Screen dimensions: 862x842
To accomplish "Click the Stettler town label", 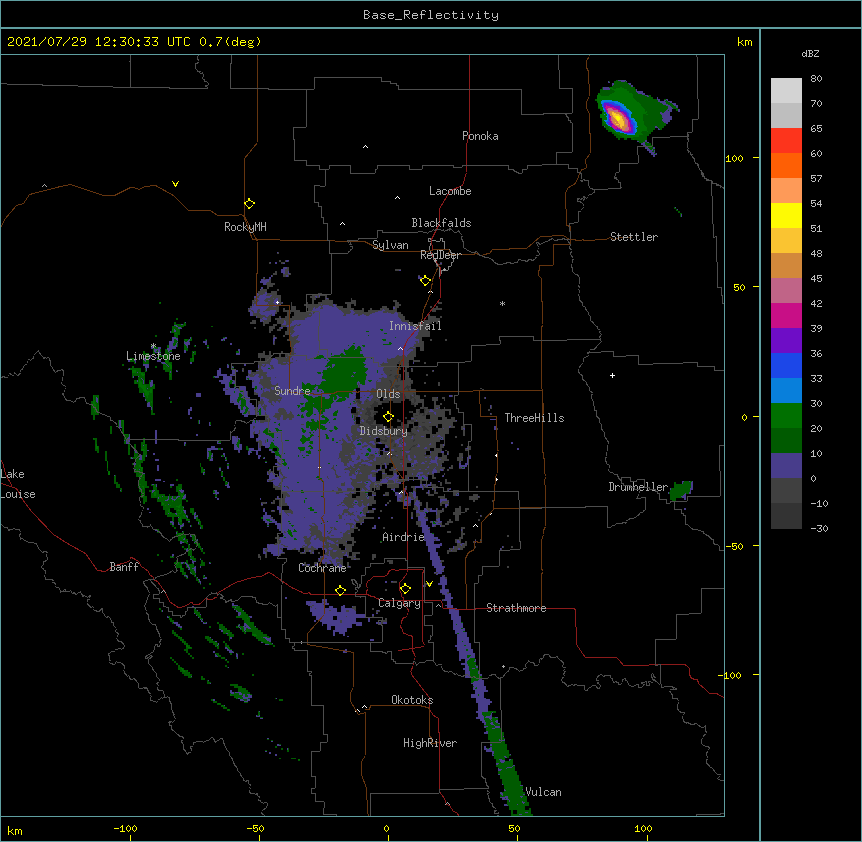I will (x=634, y=237).
